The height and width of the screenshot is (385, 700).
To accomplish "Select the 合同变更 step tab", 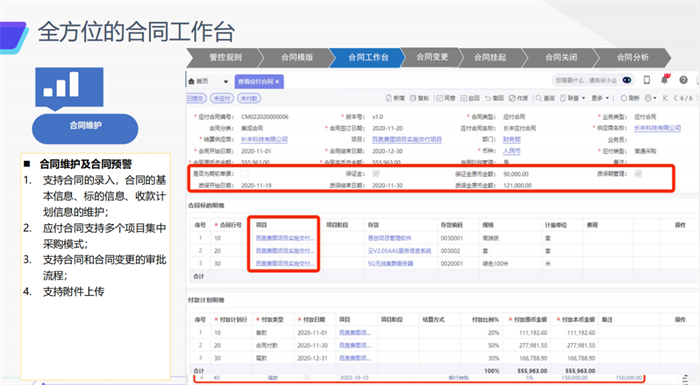I will point(432,58).
